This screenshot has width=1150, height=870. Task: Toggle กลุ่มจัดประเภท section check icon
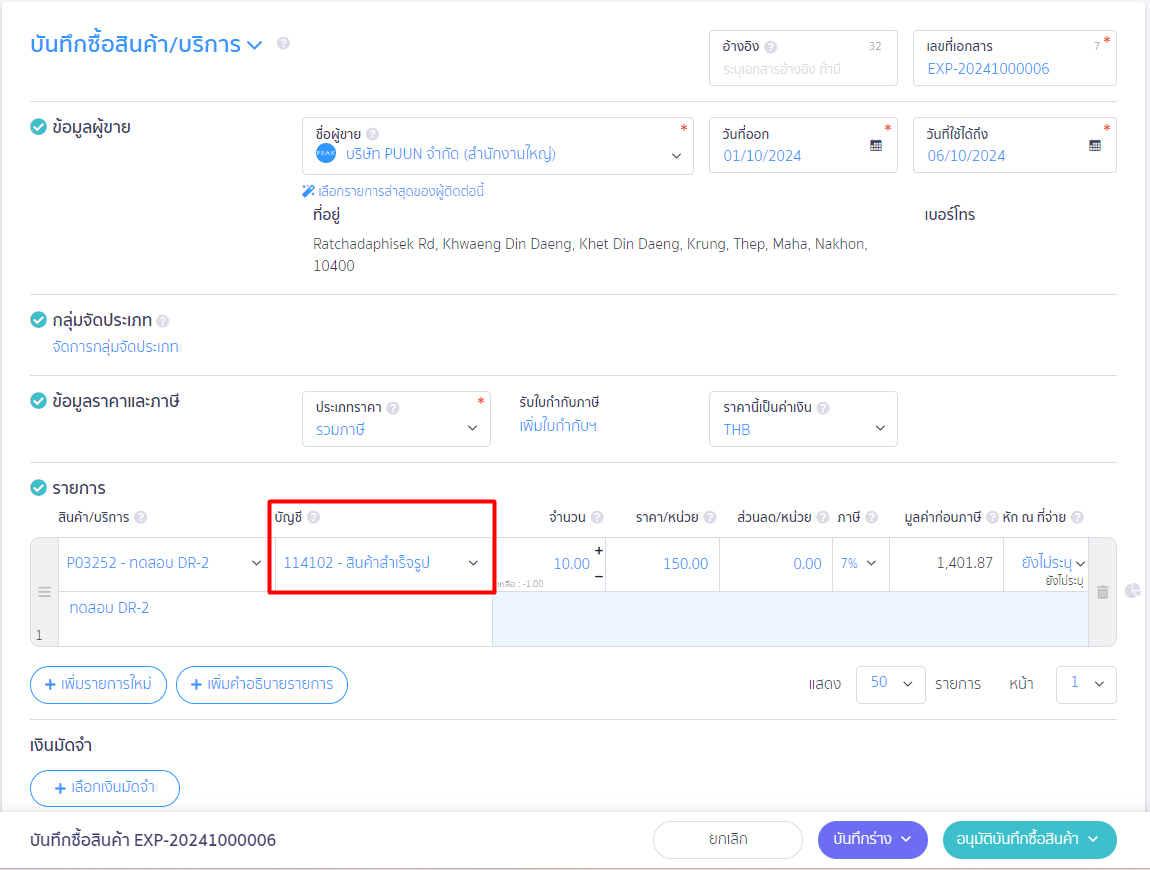pyautogui.click(x=38, y=320)
